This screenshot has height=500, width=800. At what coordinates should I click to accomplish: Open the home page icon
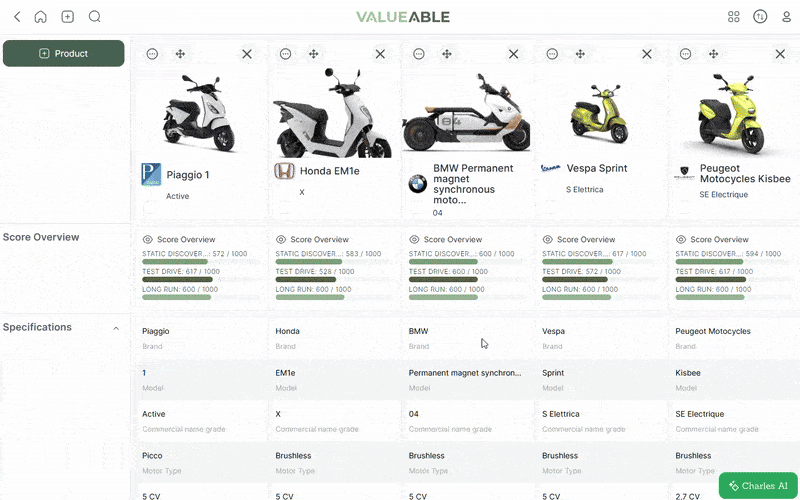(40, 17)
